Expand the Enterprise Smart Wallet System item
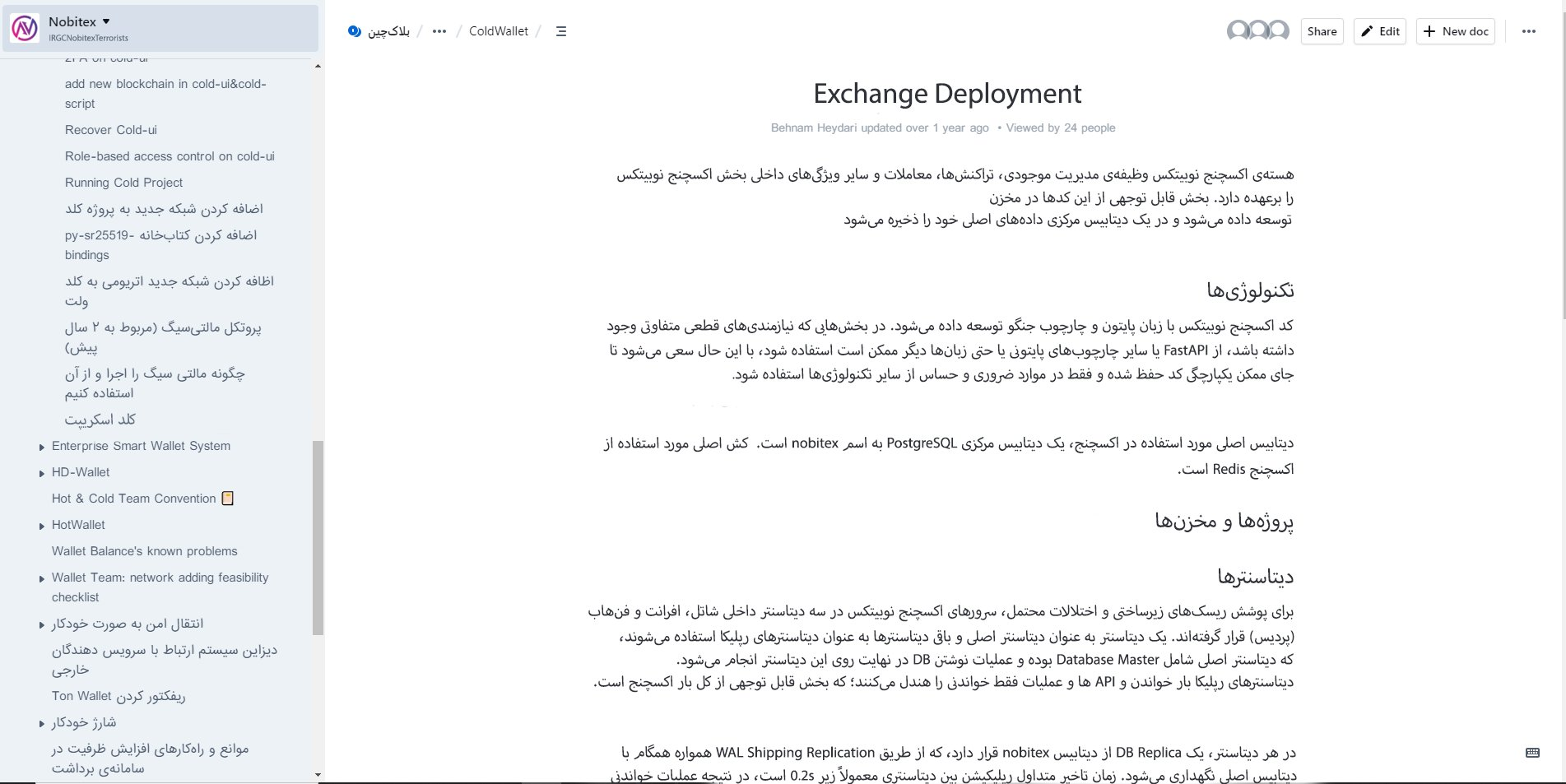 coord(42,447)
